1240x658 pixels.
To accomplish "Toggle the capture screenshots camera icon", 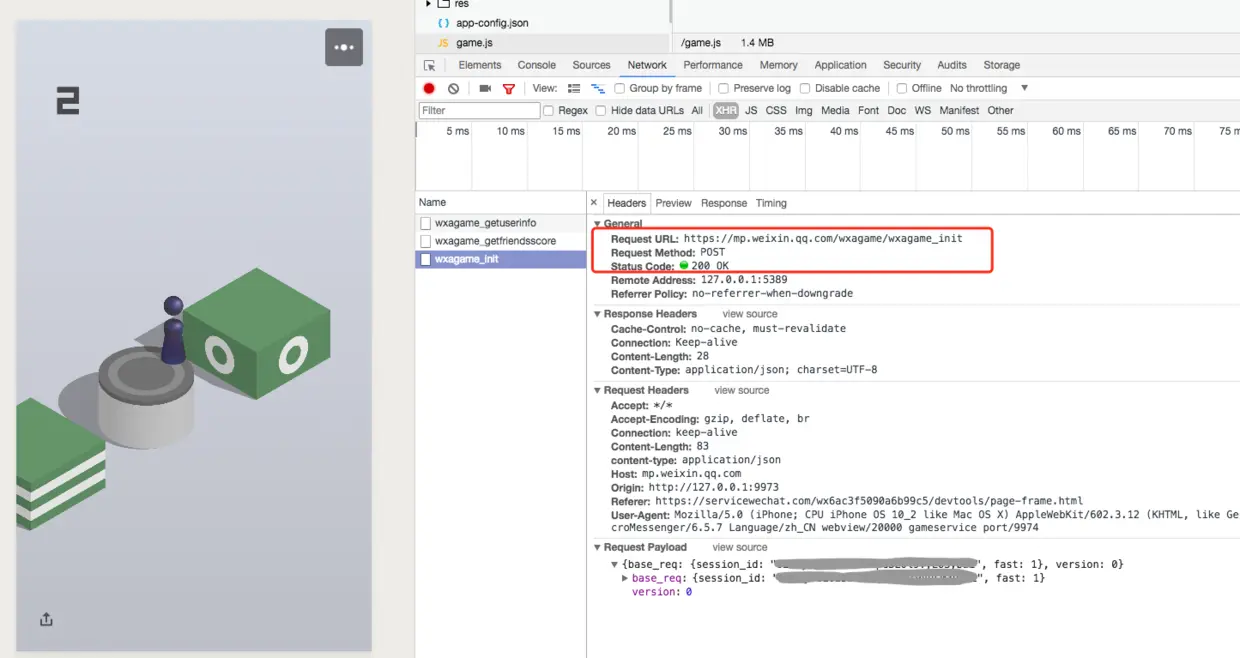I will tap(485, 88).
